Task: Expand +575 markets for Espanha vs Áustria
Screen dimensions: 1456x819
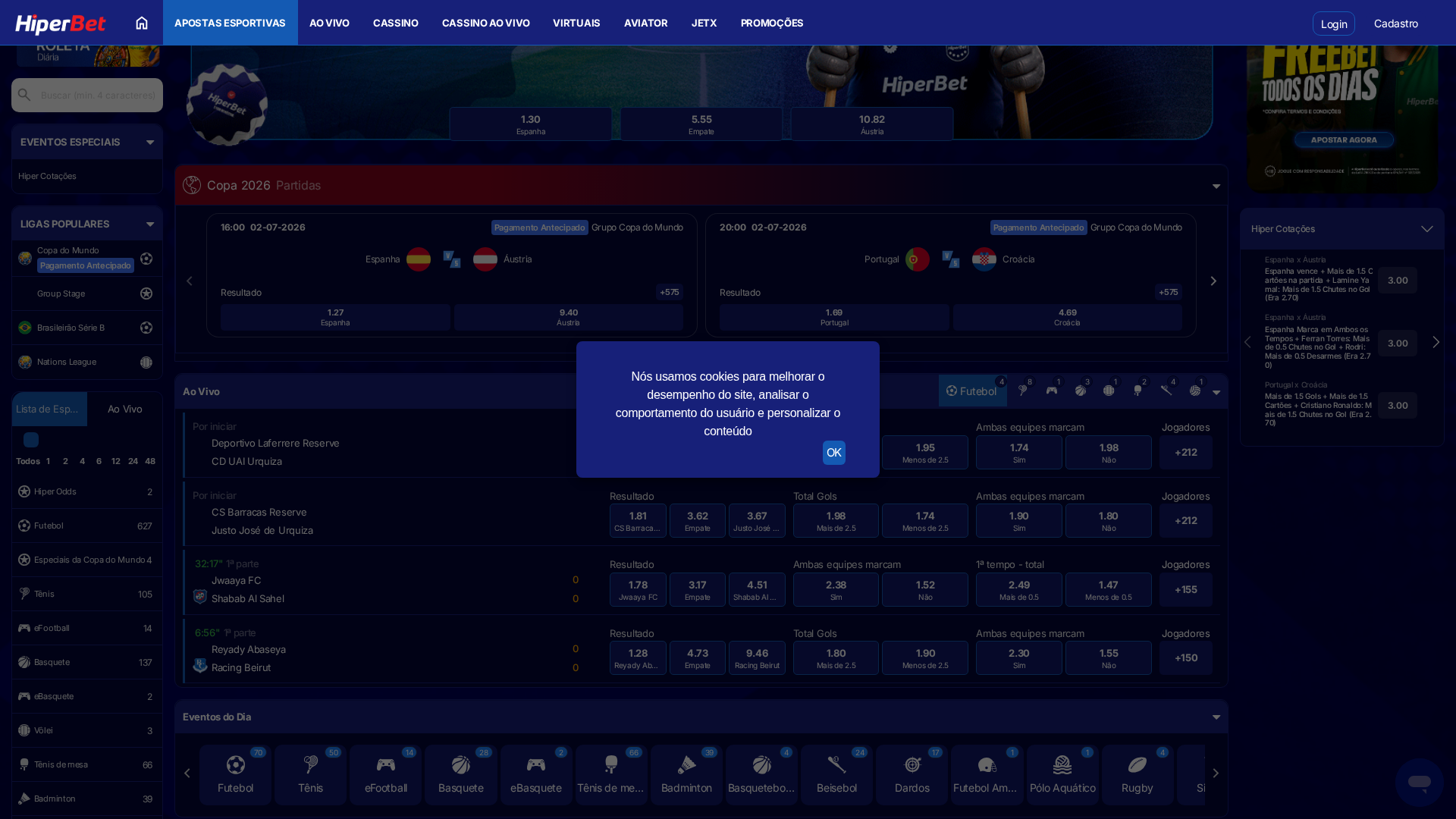Action: pos(670,292)
